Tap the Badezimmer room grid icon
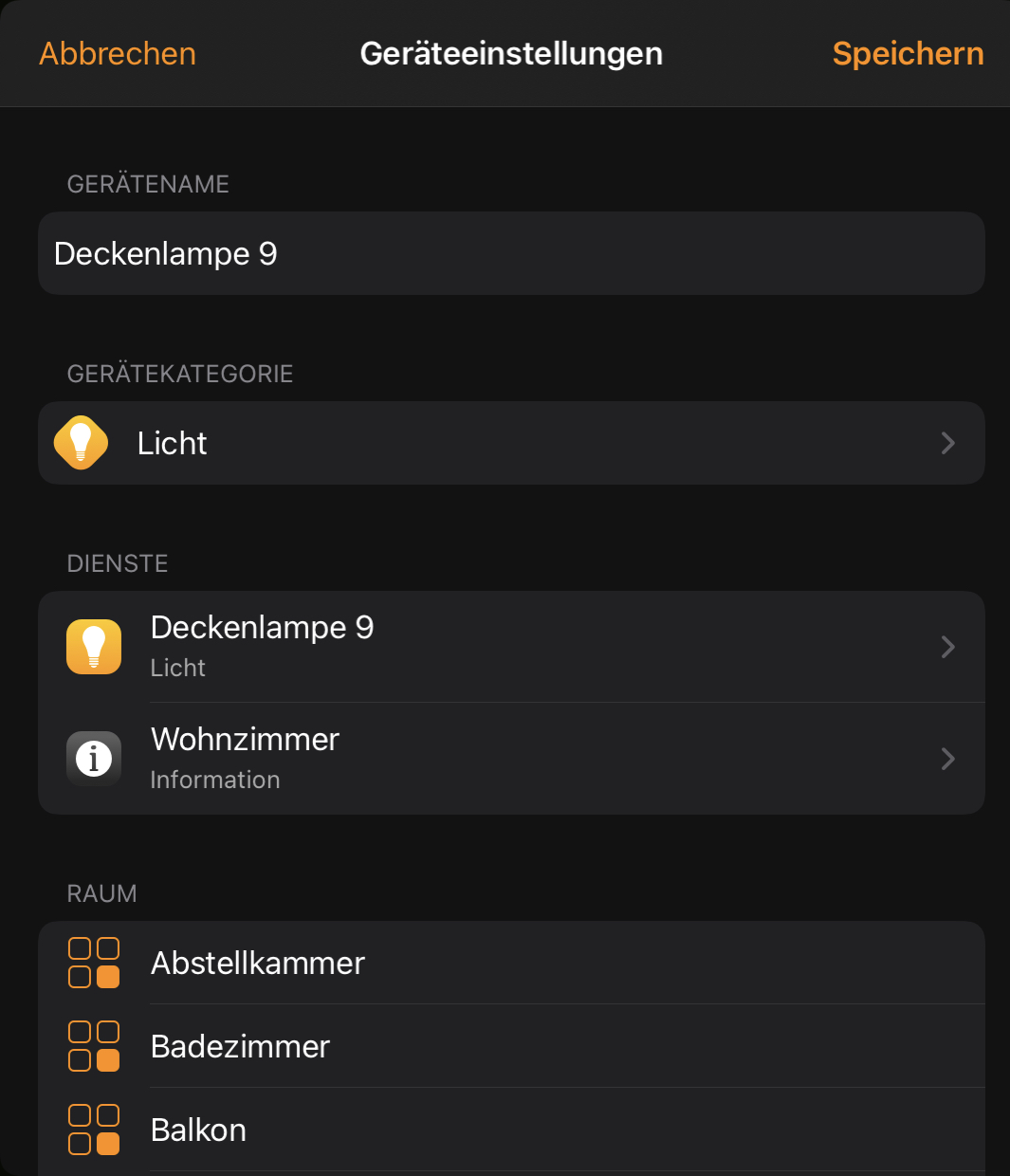 (x=94, y=1046)
